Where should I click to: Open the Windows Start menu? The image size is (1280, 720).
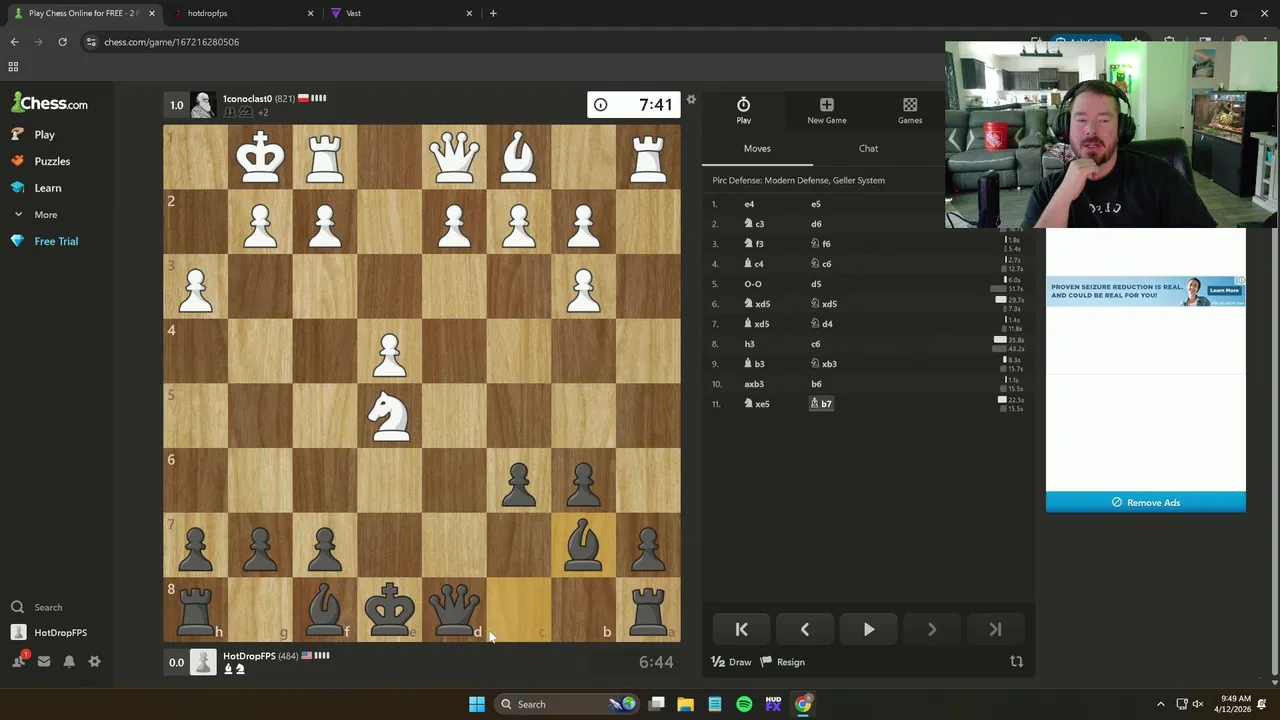click(x=477, y=704)
